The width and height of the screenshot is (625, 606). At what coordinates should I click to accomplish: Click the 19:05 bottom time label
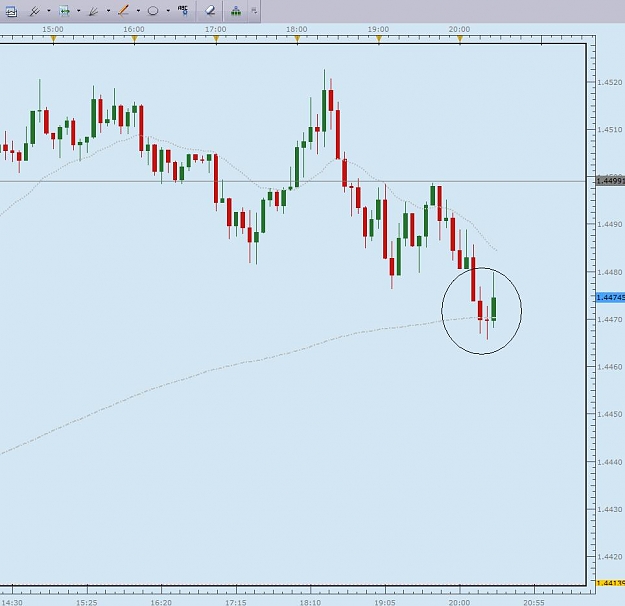point(385,602)
